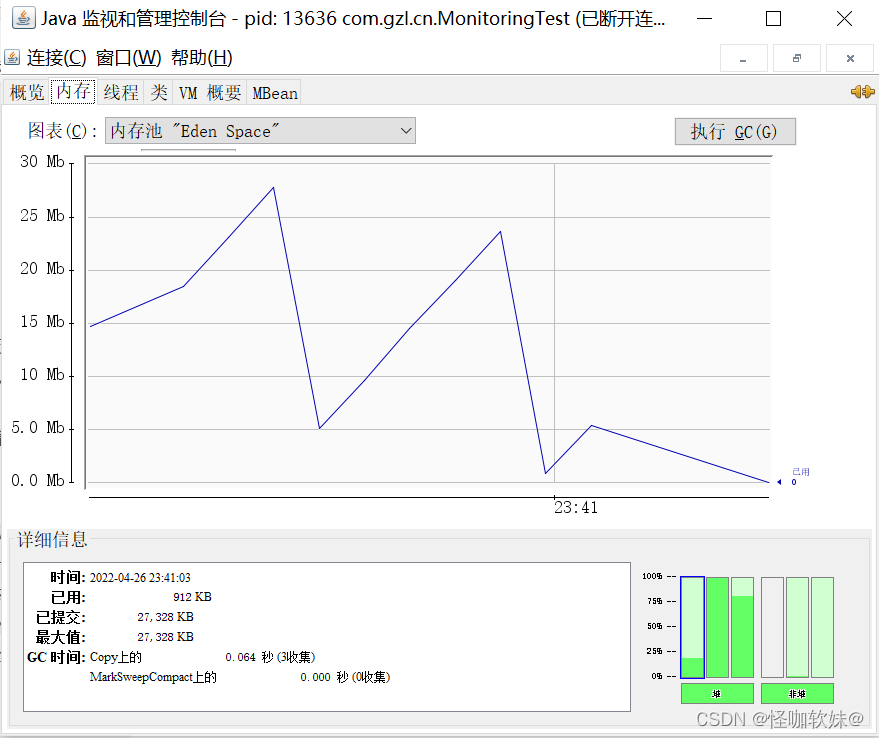Open the 帮助(H) menu
This screenshot has width=879, height=738.
pyautogui.click(x=201, y=58)
